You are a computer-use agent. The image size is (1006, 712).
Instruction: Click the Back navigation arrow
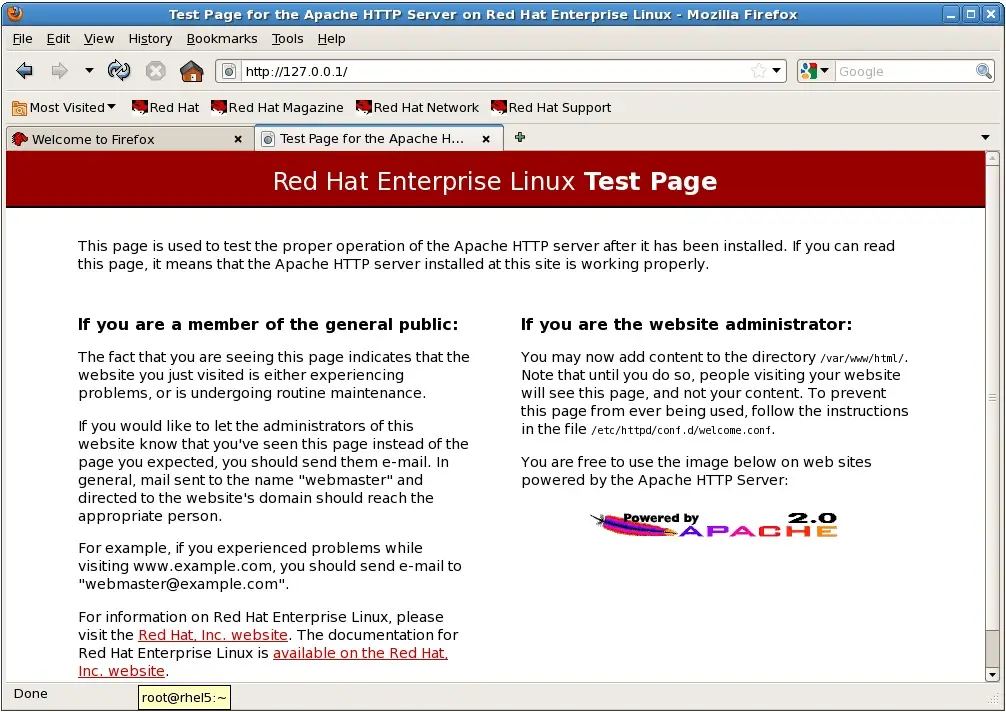pos(25,71)
